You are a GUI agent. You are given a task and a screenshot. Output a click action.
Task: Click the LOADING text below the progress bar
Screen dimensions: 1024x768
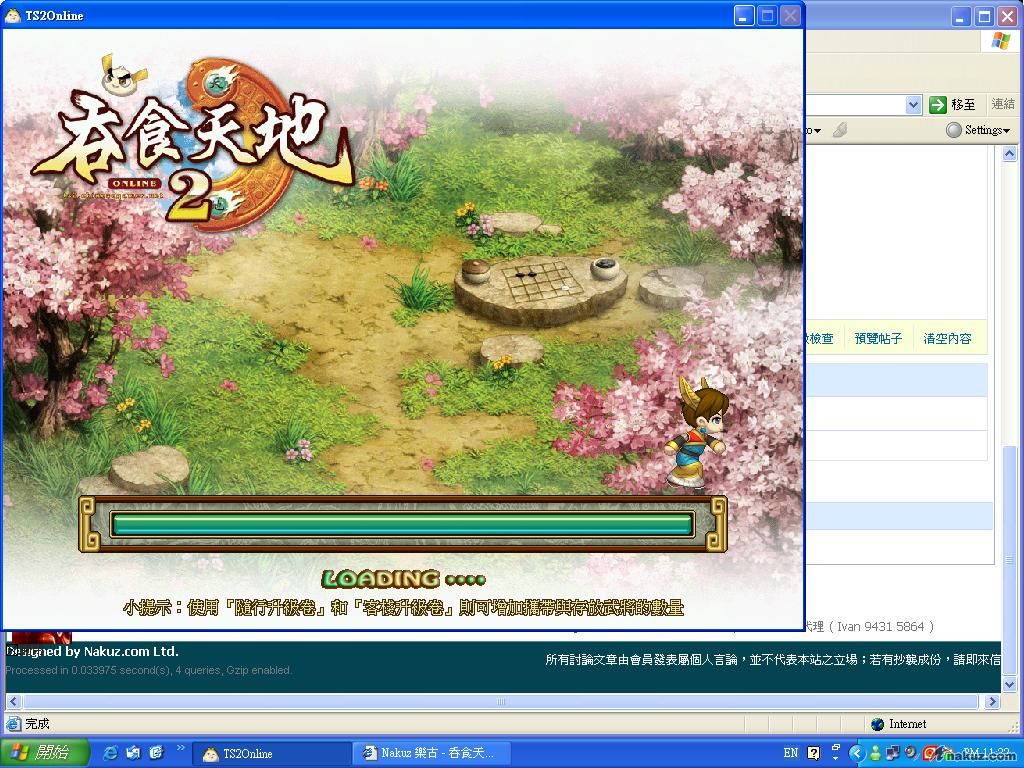click(x=404, y=579)
